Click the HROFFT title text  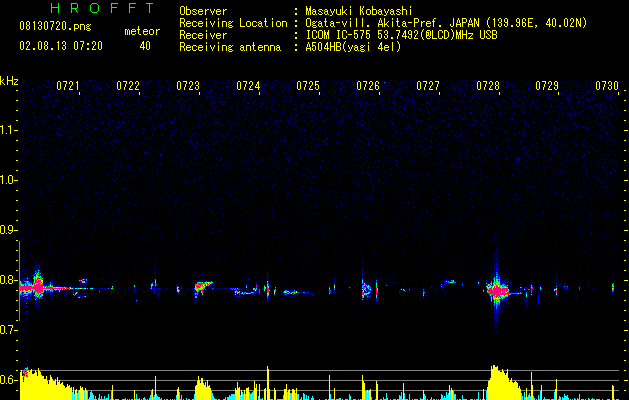coord(102,8)
